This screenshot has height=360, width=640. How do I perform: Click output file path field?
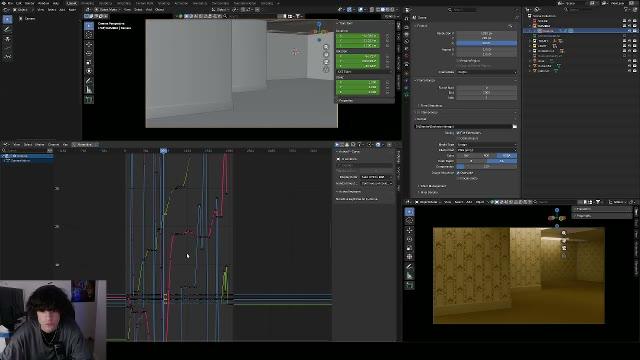(463, 127)
